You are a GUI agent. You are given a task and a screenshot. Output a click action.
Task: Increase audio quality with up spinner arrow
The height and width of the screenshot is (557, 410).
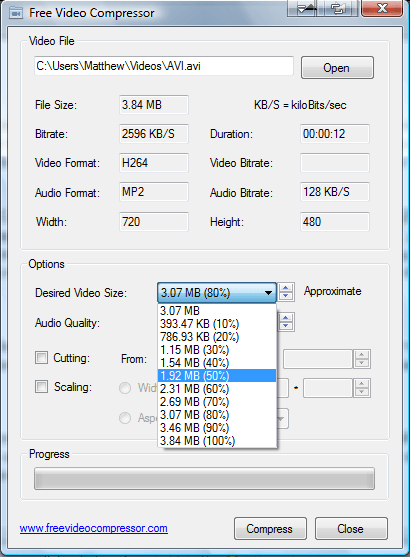click(x=286, y=318)
